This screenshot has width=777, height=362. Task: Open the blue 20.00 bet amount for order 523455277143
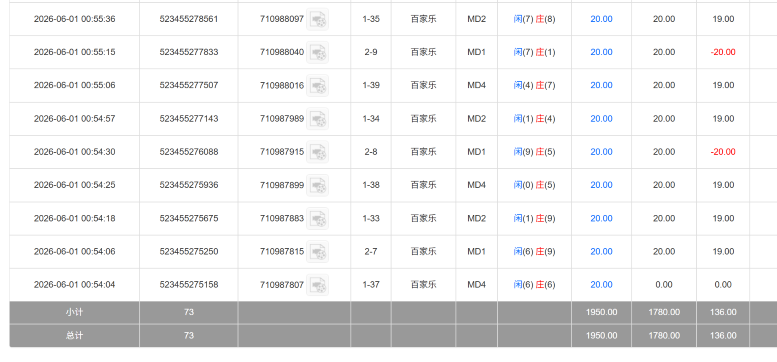pyautogui.click(x=601, y=119)
